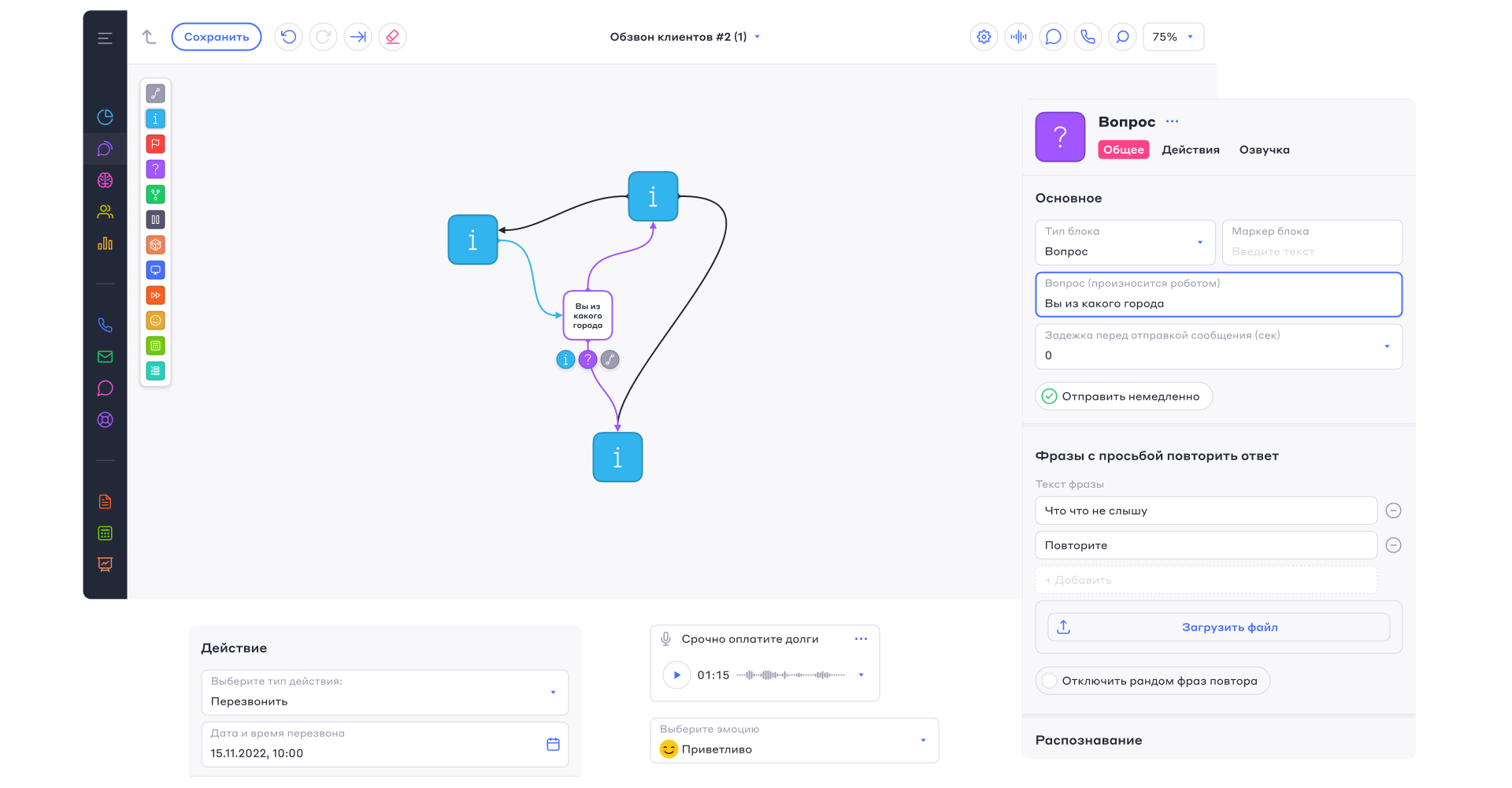Remove the Повторите phrase with minus icon
This screenshot has height=788, width=1512.
(1393, 545)
